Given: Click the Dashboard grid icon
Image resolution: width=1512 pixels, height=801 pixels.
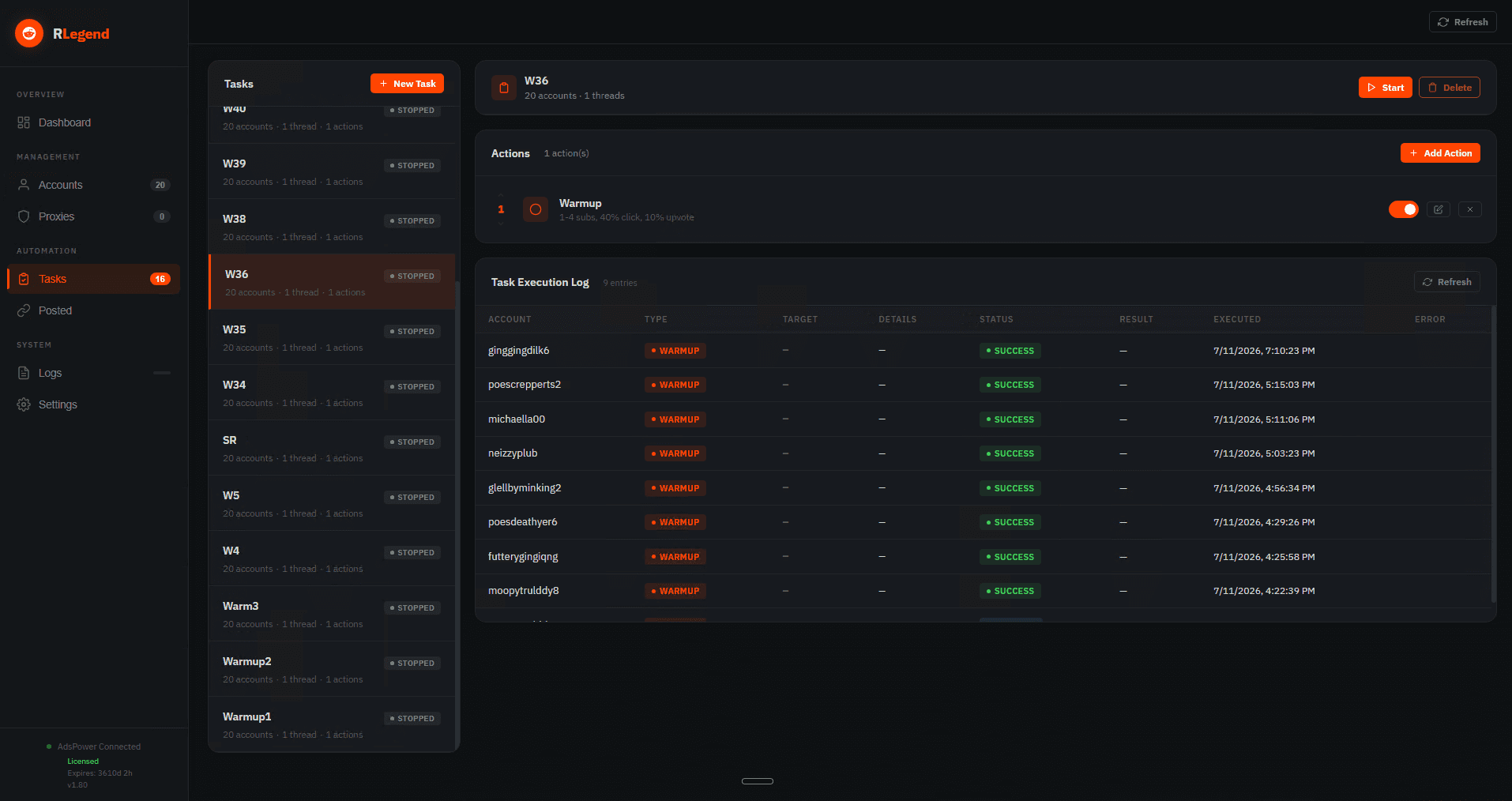Looking at the screenshot, I should (x=24, y=122).
